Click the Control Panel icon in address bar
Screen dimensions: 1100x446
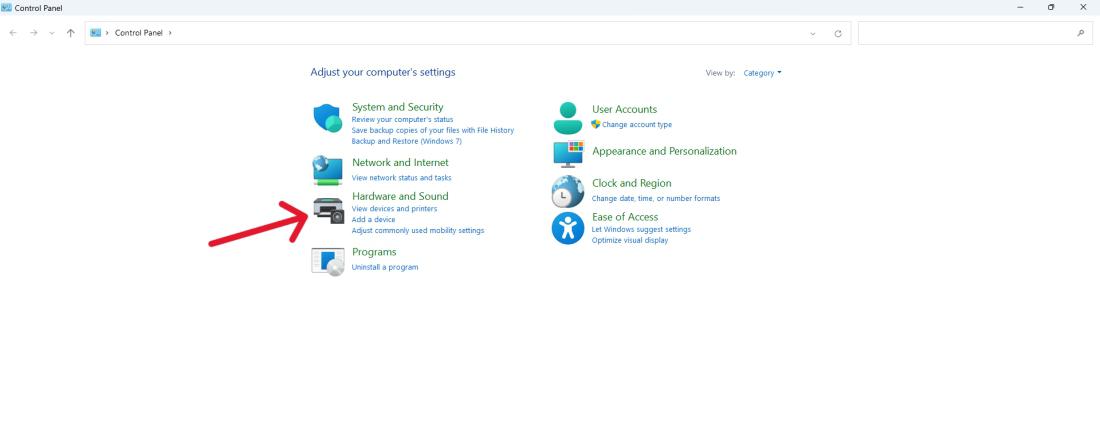(x=96, y=32)
